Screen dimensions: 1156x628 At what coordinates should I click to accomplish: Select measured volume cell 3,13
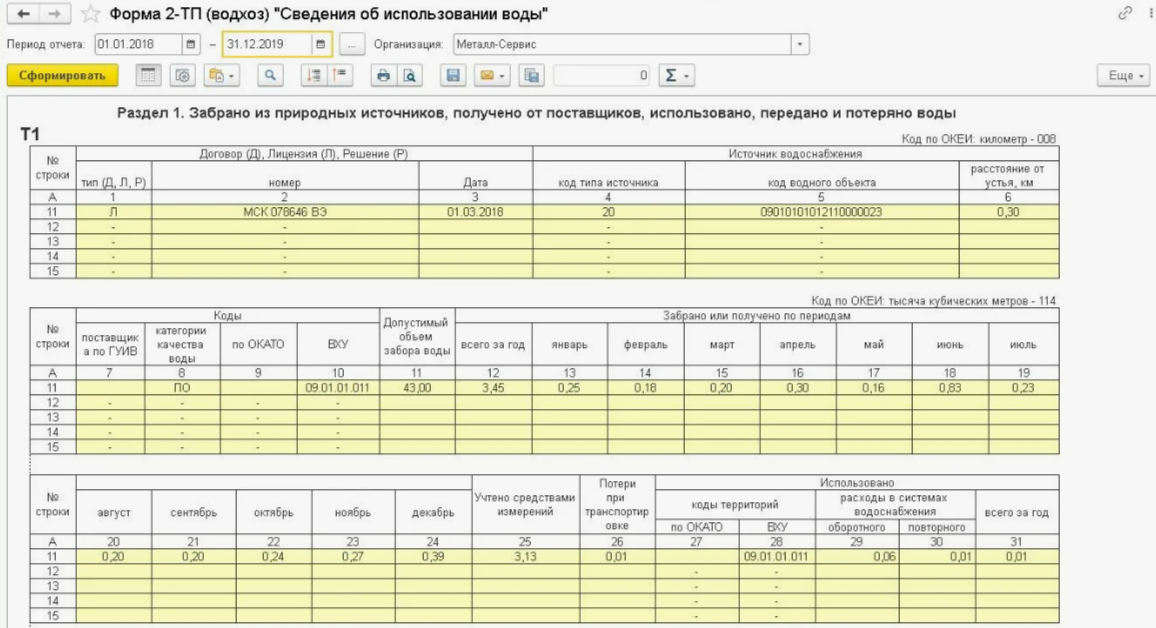point(525,557)
